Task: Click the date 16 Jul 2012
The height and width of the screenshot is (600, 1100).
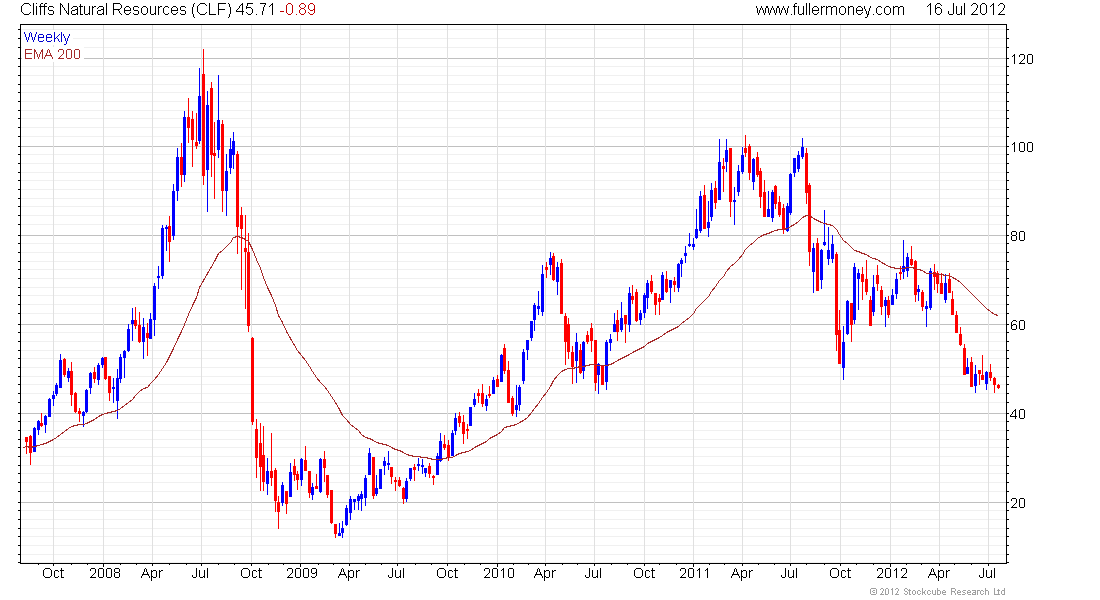Action: tap(965, 10)
